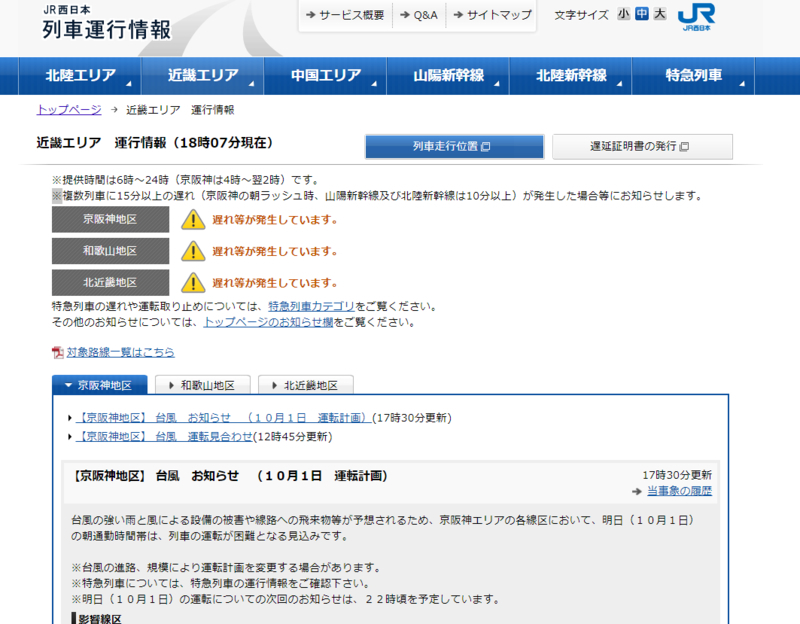
Task: Open the 北陸エリア menu
Action: 80,76
